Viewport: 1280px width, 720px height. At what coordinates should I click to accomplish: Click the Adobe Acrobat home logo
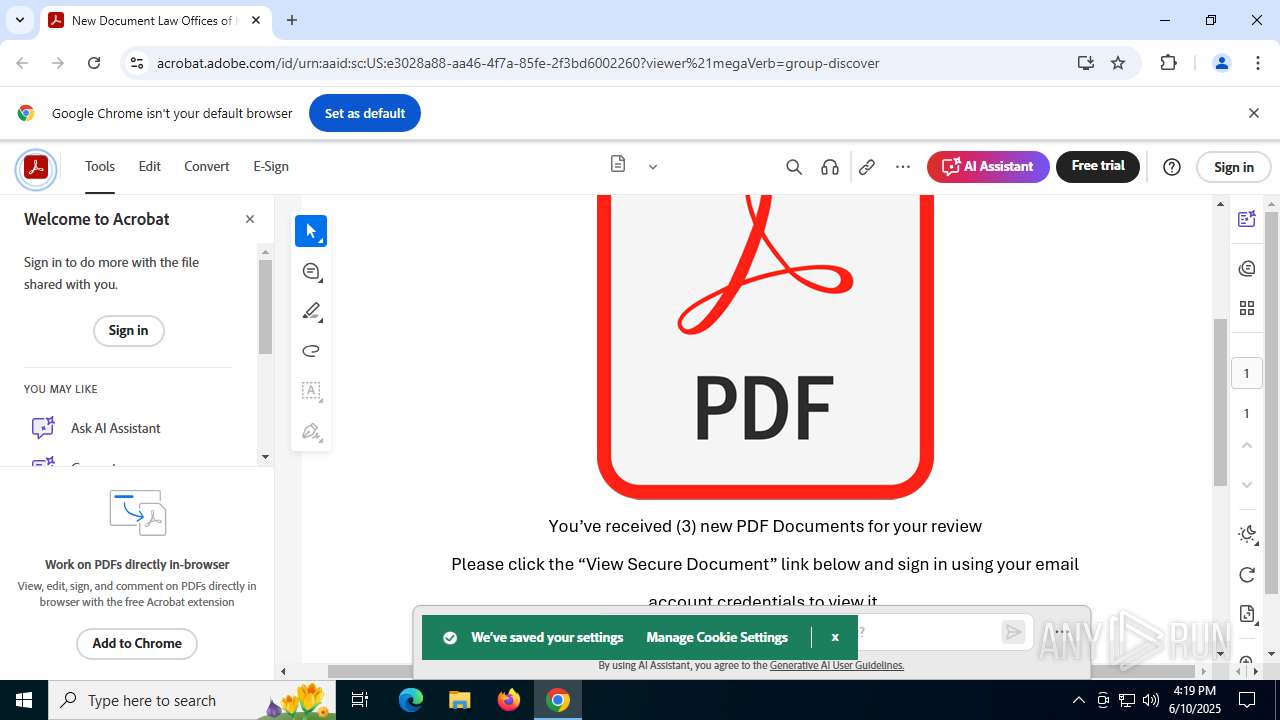[x=36, y=167]
